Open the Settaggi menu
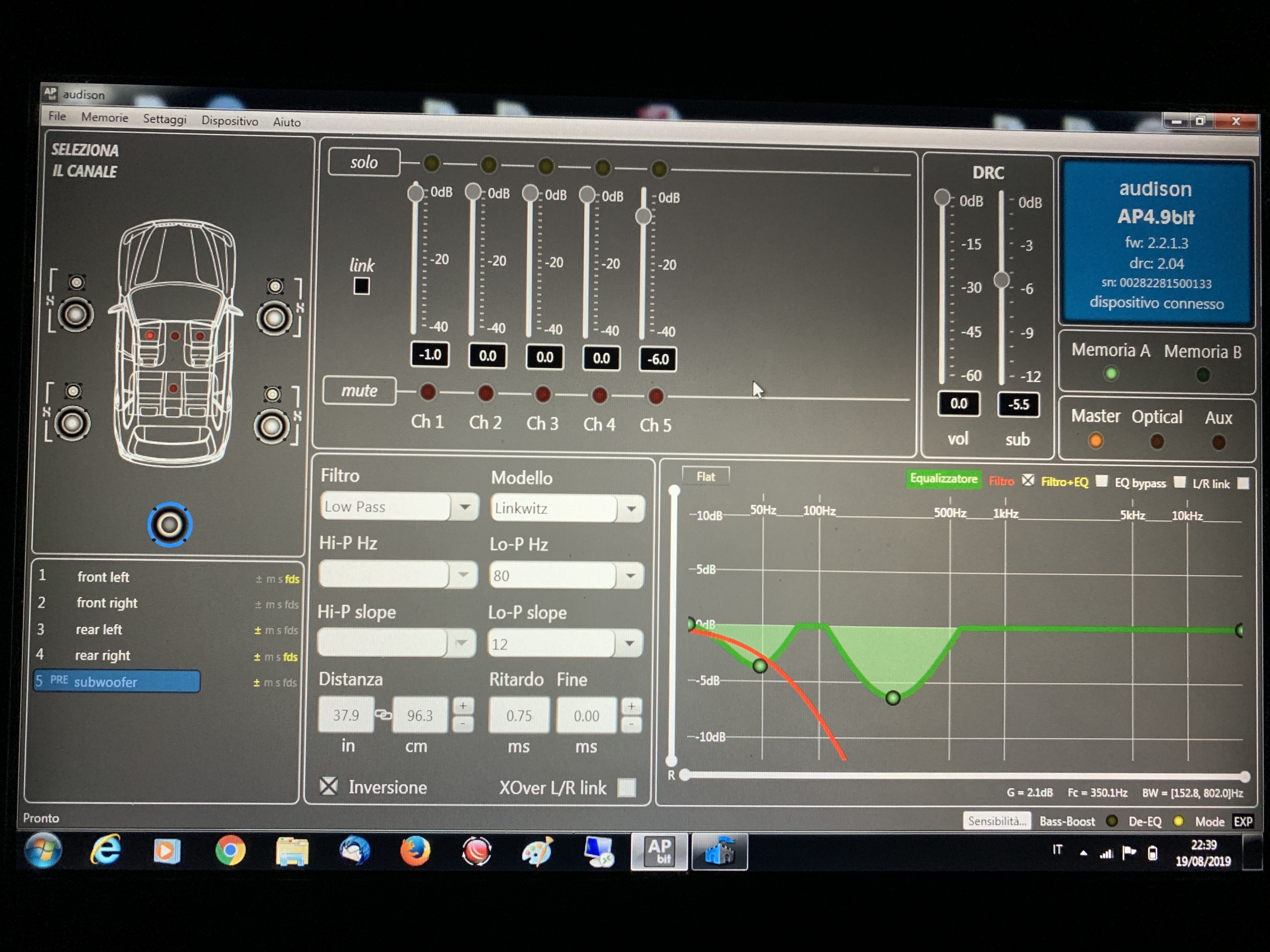 coord(165,119)
